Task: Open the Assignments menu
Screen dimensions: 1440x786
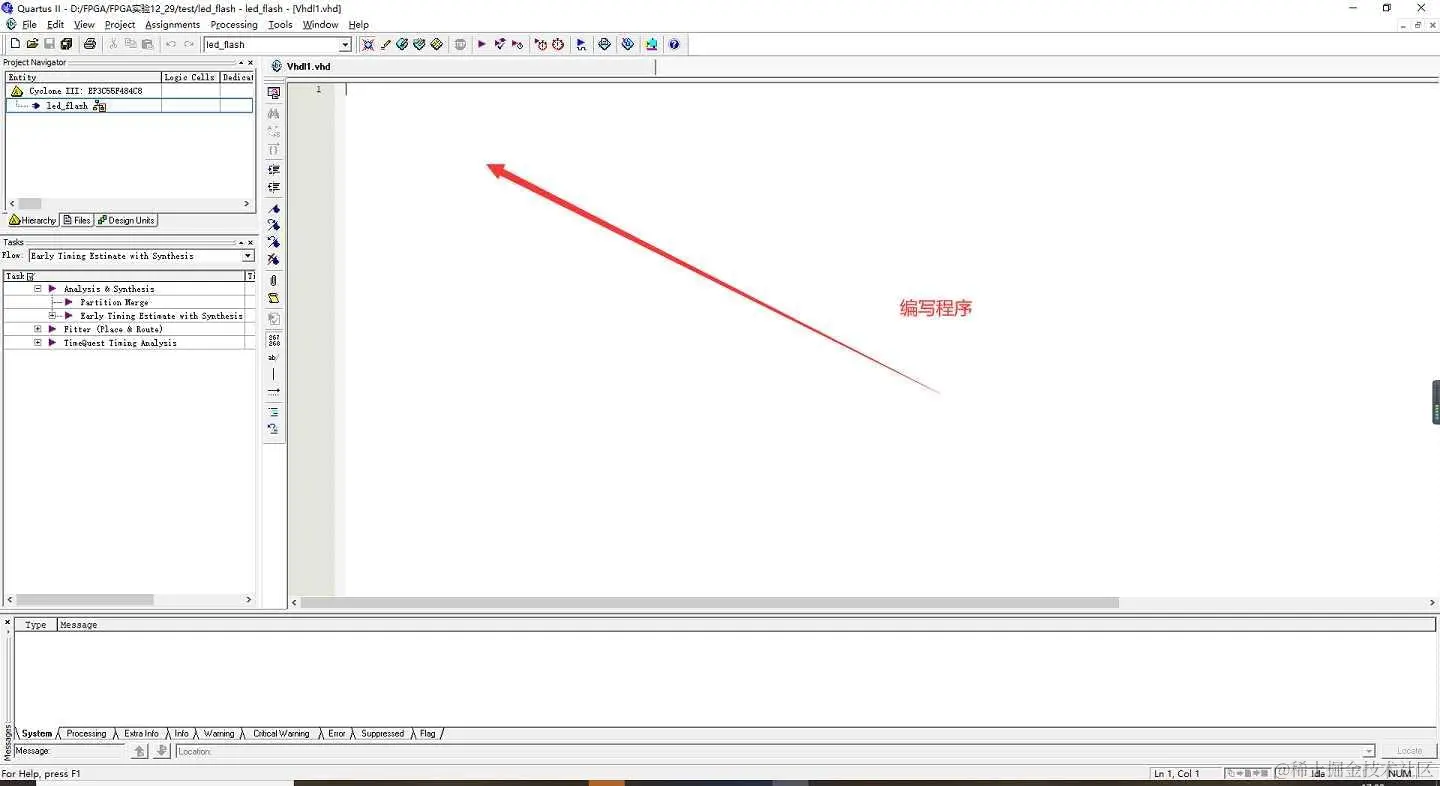Action: click(172, 24)
